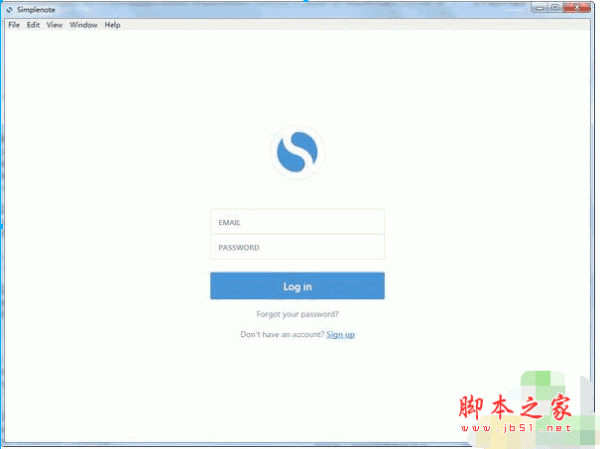Screen dimensions: 600x449
Task: Close the Simplenote window
Action: (x=577, y=7)
